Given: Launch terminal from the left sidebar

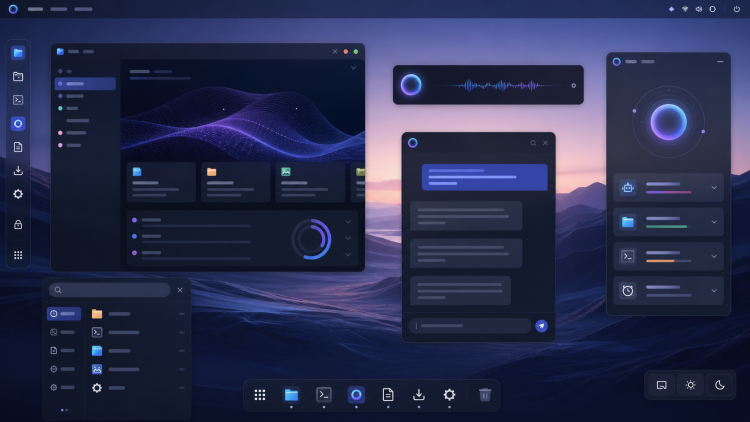Looking at the screenshot, I should click(18, 100).
